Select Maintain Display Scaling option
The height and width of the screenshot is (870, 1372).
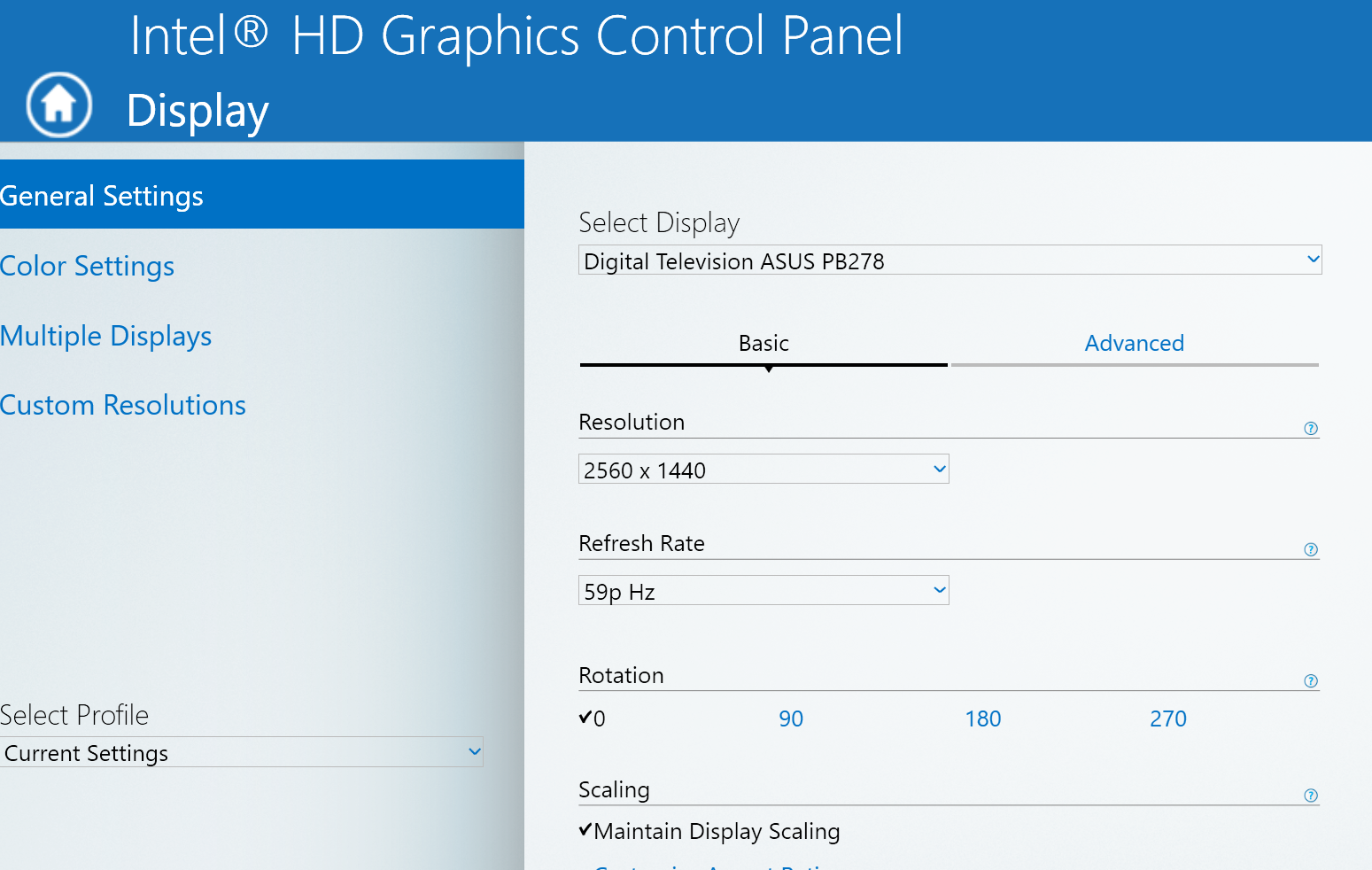pos(709,831)
